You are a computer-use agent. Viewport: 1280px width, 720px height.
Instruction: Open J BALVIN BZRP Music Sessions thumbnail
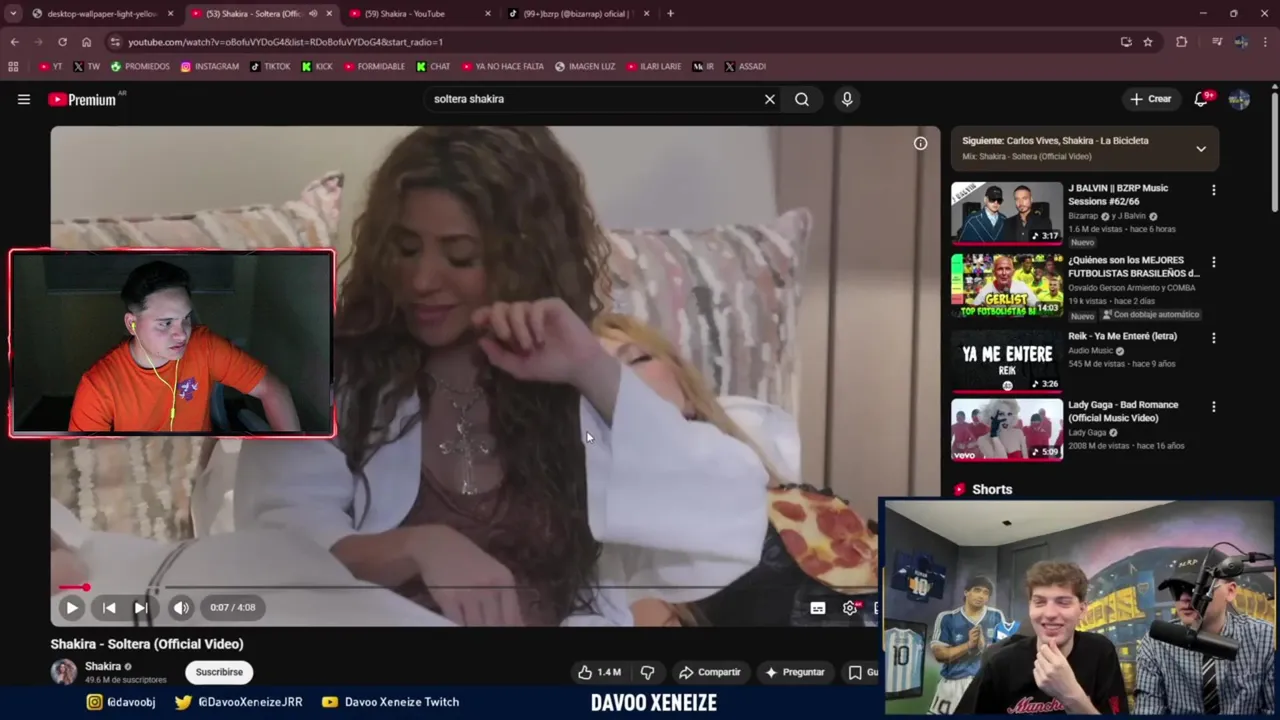click(1007, 212)
